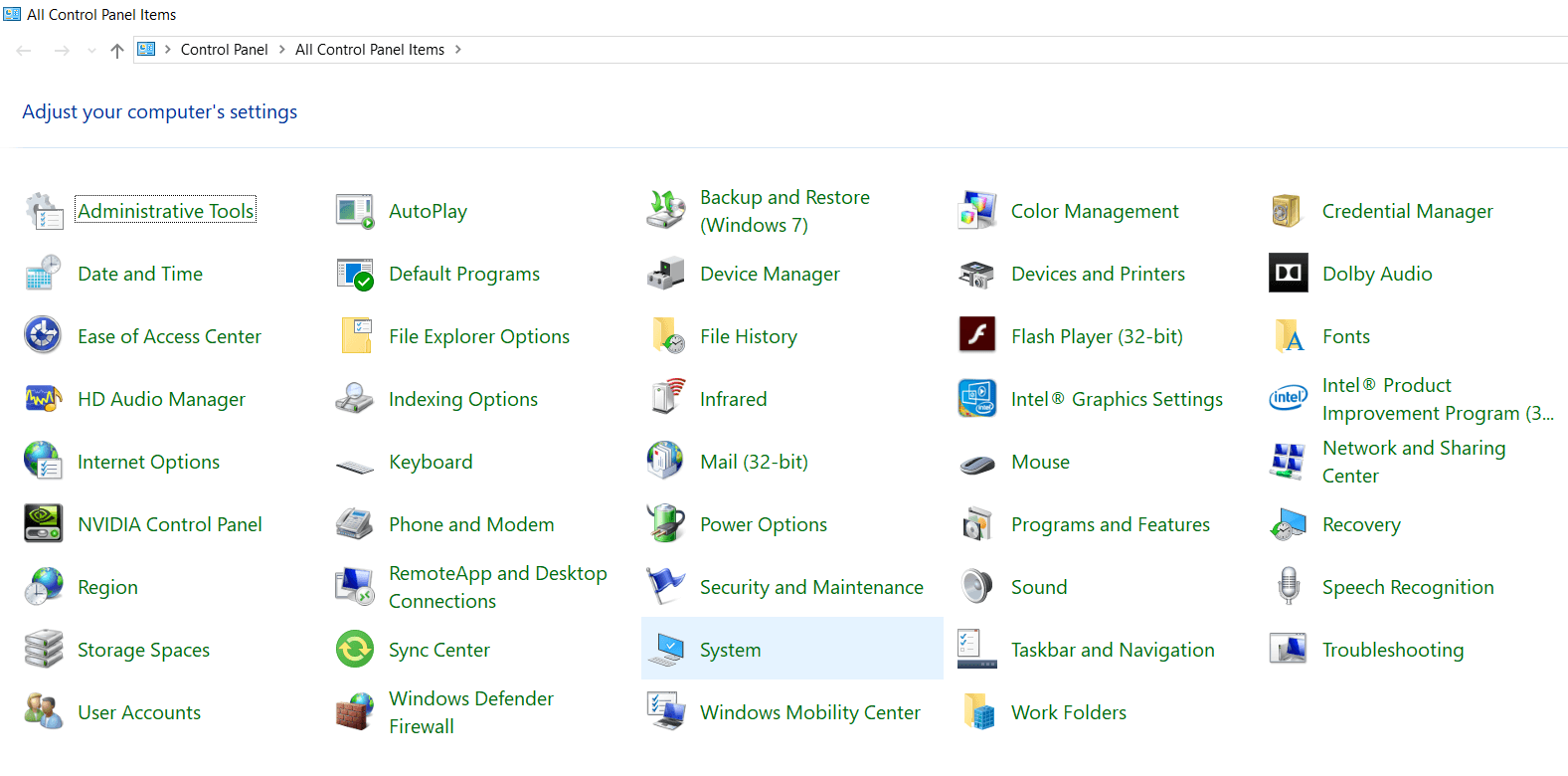Select the Intel Graphics Settings icon

pyautogui.click(x=976, y=399)
